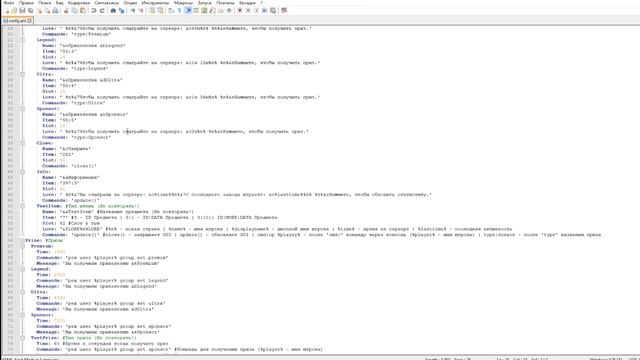Click the Replace toolbar icon
Image resolution: width=640 pixels, height=360 pixels.
click(122, 10)
